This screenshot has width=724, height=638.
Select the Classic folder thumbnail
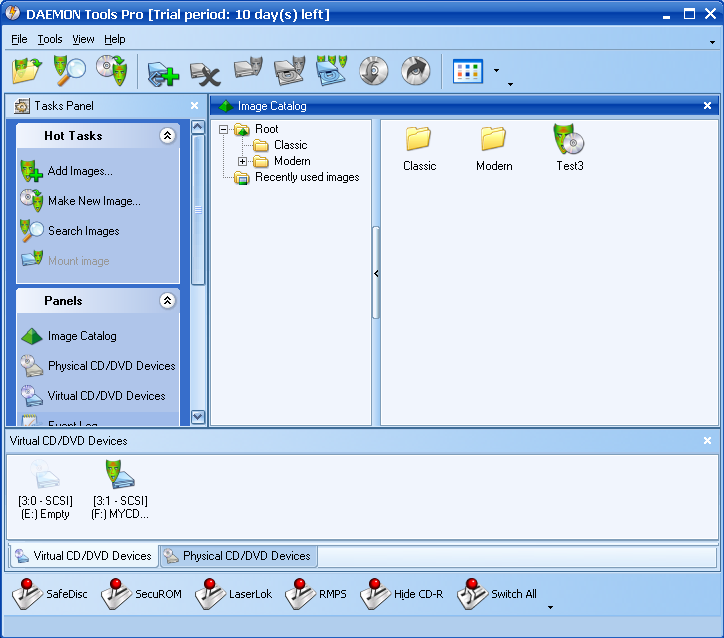[x=419, y=149]
